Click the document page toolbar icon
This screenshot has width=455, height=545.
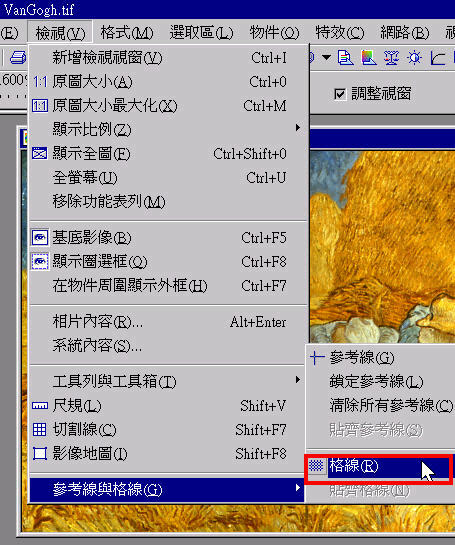click(345, 58)
